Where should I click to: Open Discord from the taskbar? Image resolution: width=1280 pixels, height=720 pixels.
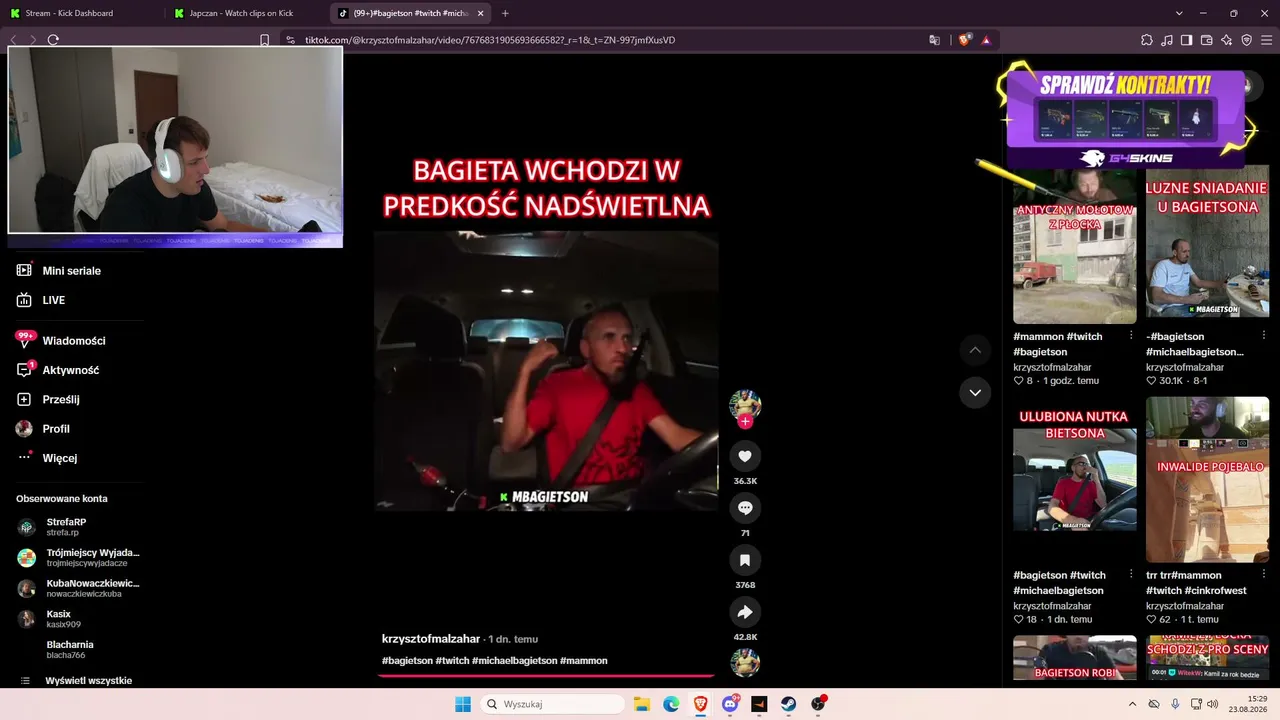(x=730, y=704)
